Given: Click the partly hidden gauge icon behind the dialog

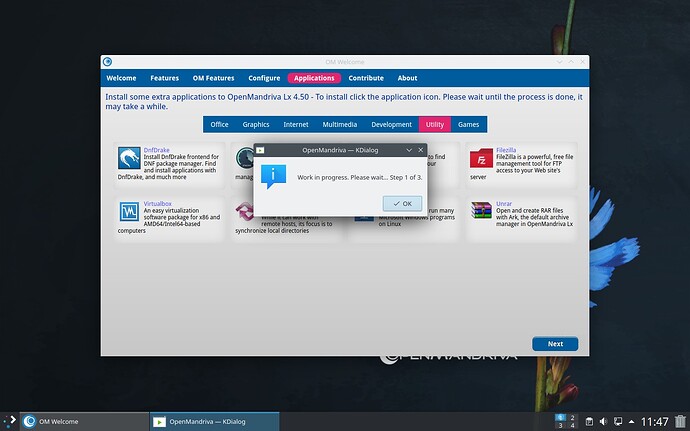Looking at the screenshot, I should 244,158.
